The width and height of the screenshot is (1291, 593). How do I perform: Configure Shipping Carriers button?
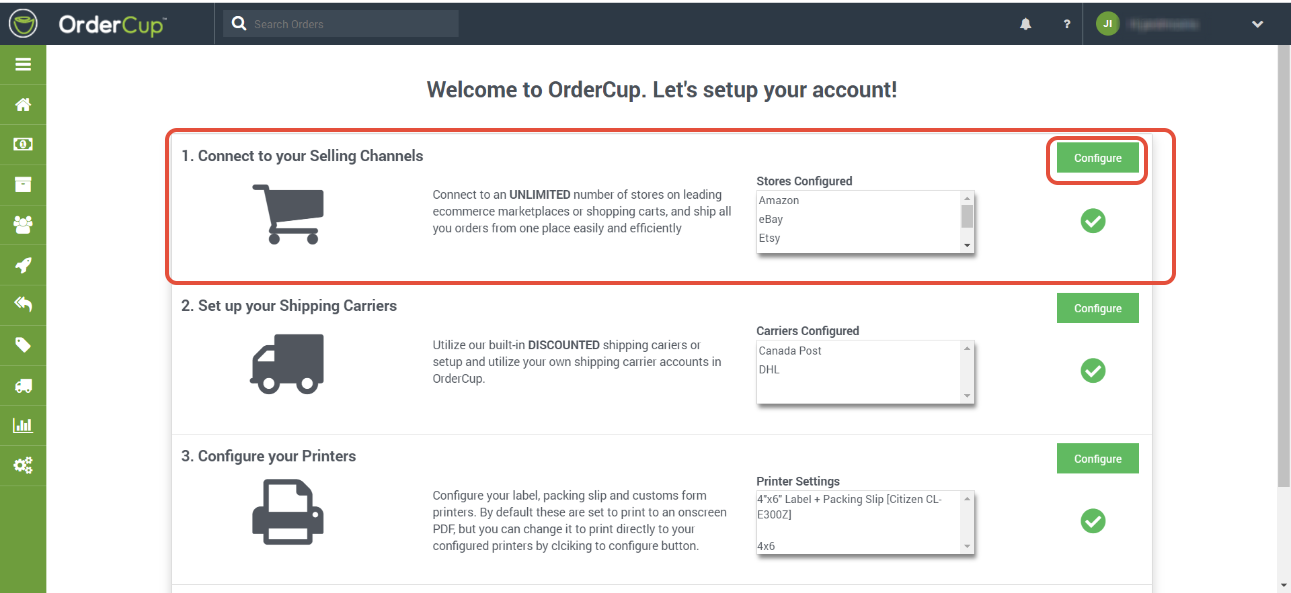[x=1098, y=308]
